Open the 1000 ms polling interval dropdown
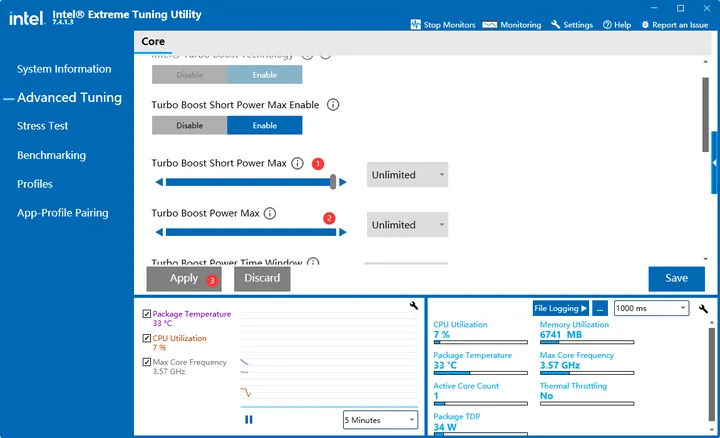Viewport: 720px width, 438px height. [651, 308]
